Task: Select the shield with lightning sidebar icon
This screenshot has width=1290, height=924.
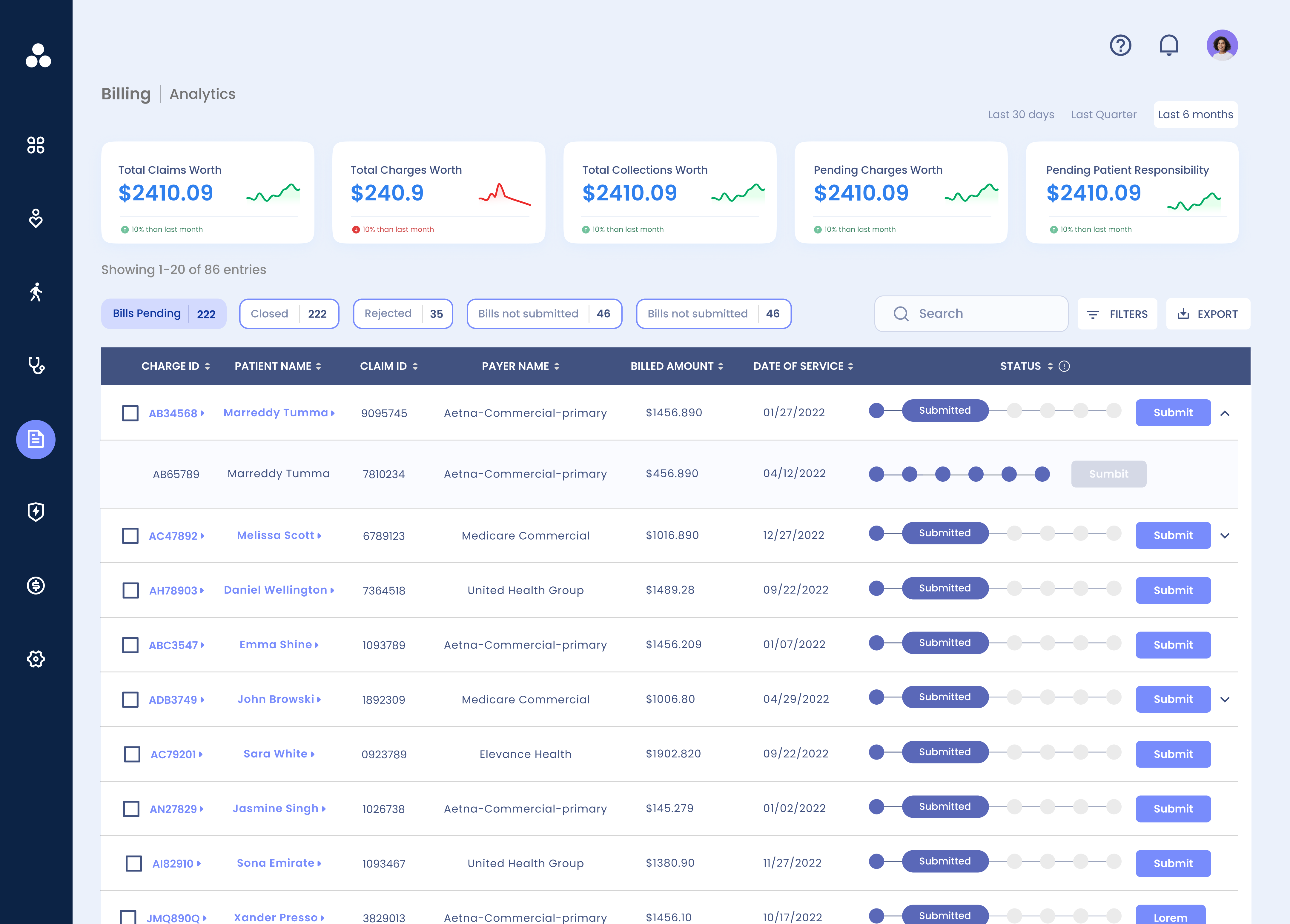Action: point(35,512)
